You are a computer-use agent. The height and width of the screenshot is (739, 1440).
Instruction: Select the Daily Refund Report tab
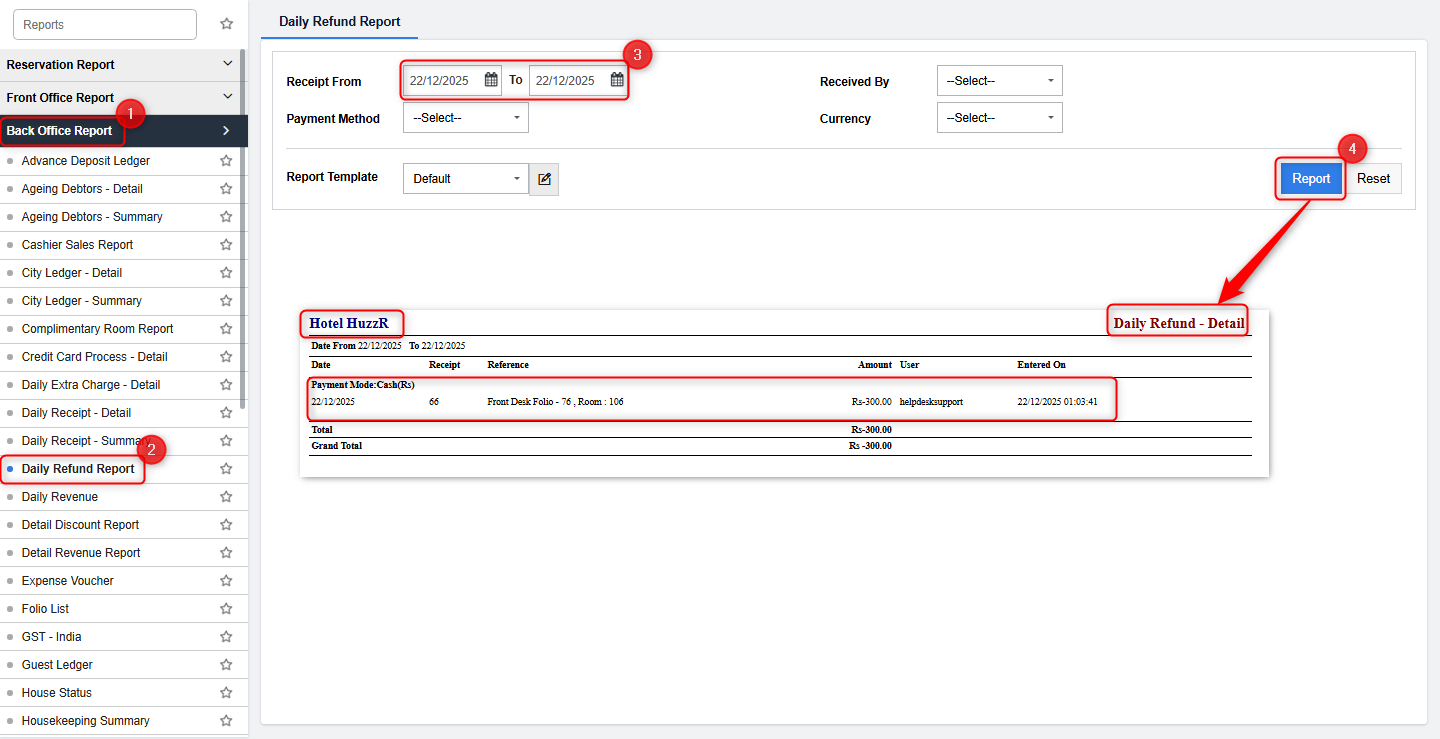point(340,21)
